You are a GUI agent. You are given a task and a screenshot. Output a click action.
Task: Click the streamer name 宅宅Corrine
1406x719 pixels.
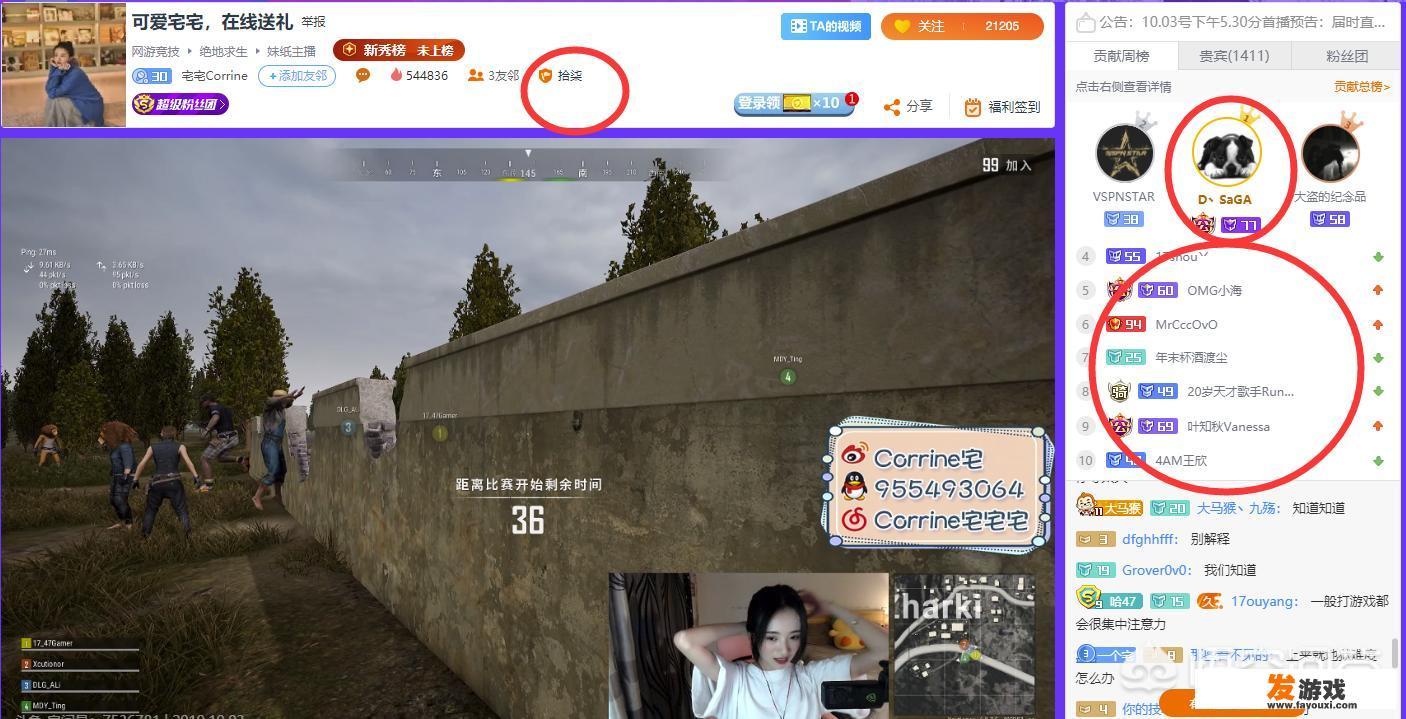coord(214,76)
